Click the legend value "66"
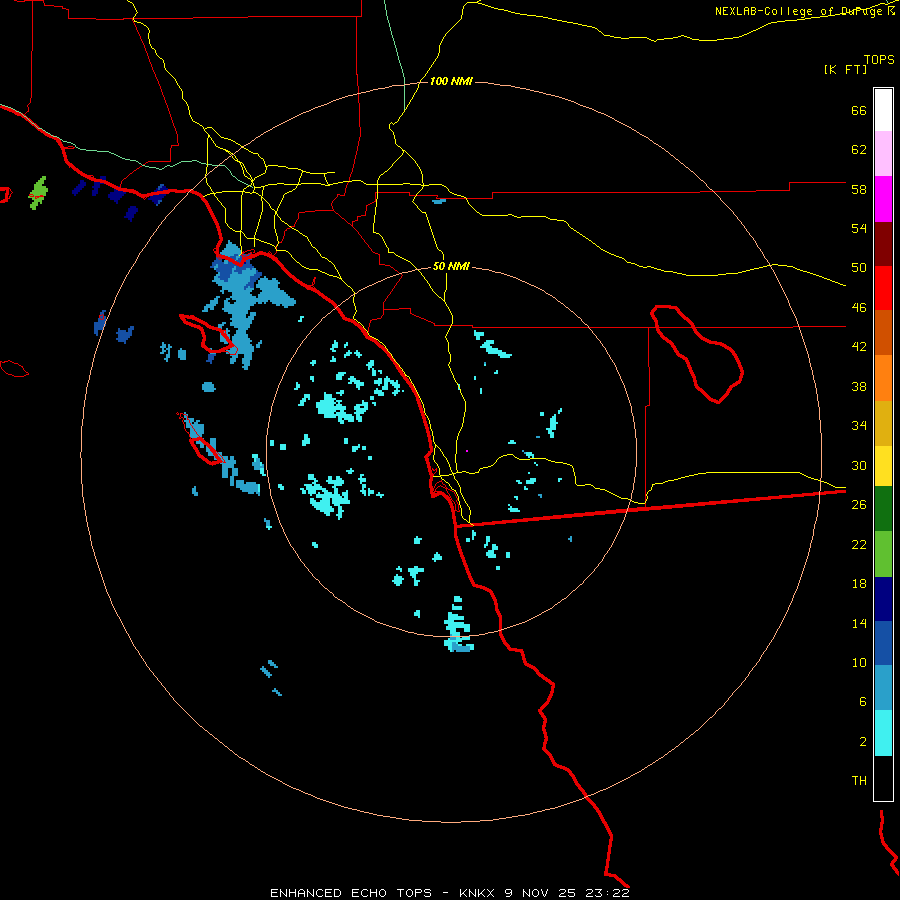Image resolution: width=900 pixels, height=900 pixels. (x=859, y=110)
